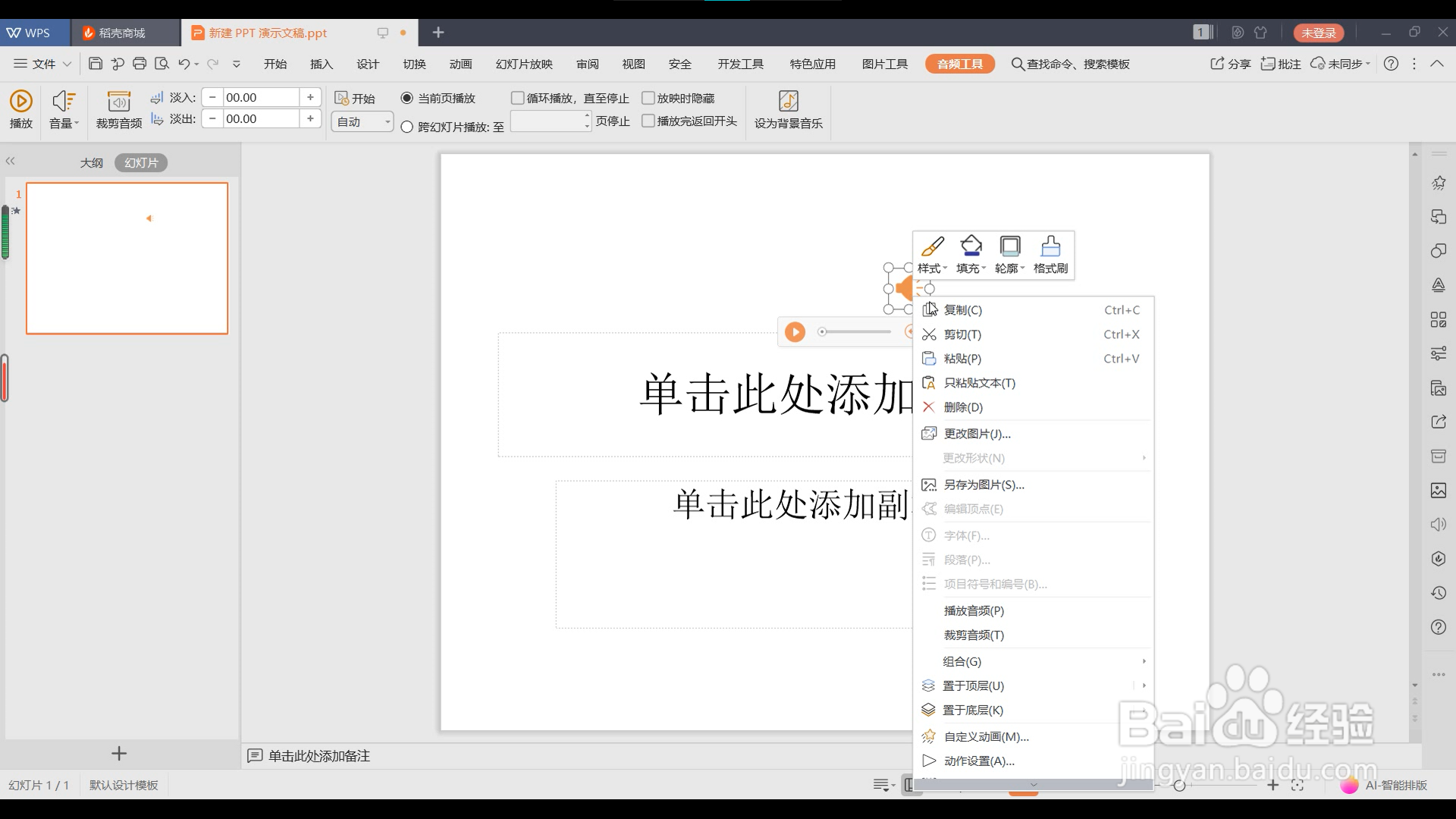Click the Comment (批注) icon
This screenshot has width=1456, height=819.
click(1268, 64)
